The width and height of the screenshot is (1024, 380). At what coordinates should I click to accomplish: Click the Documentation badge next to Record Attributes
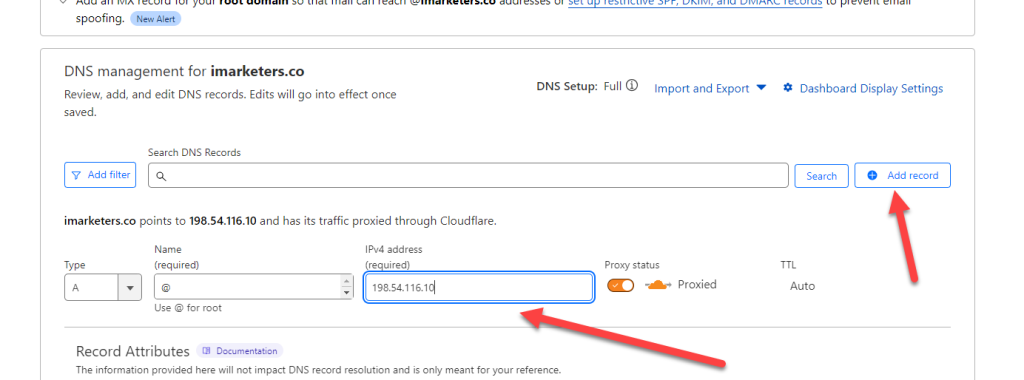[240, 351]
